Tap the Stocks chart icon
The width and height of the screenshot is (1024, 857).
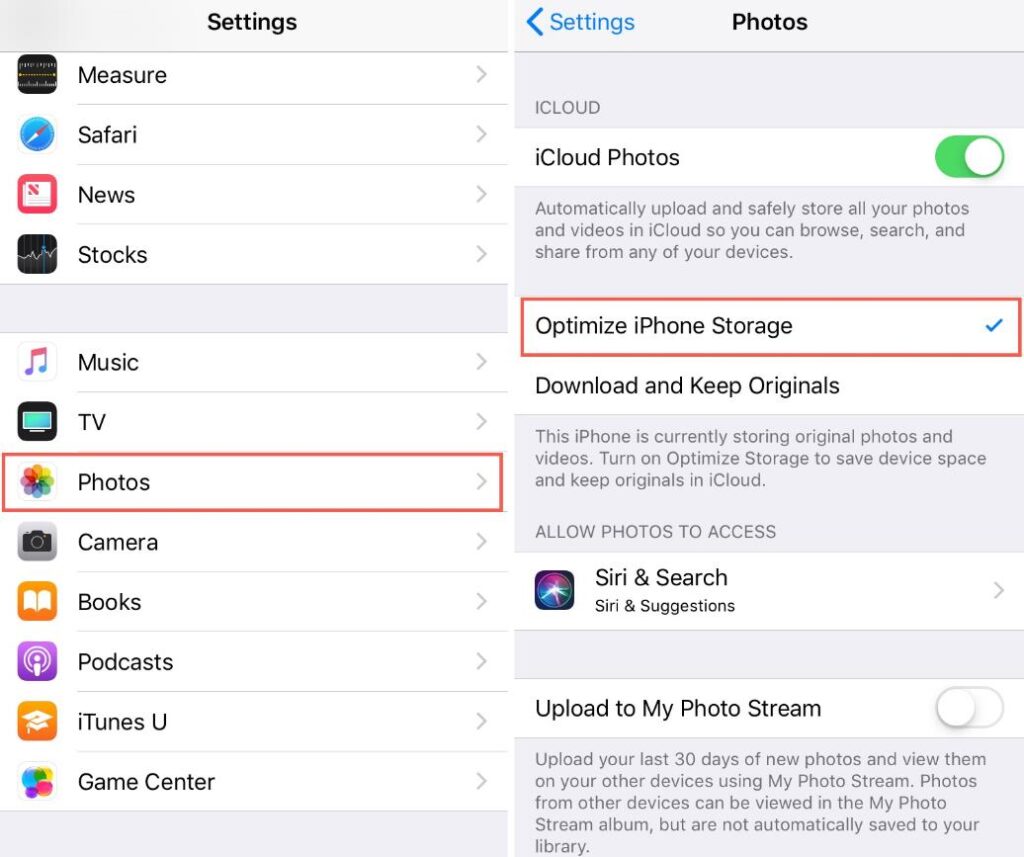point(37,254)
